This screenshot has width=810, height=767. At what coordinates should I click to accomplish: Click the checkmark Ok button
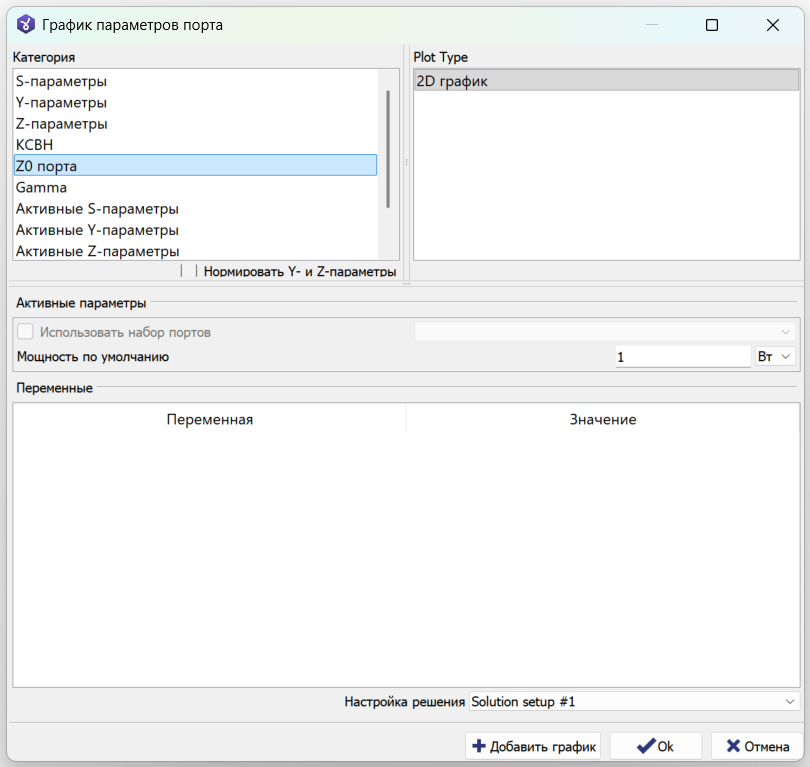[655, 746]
